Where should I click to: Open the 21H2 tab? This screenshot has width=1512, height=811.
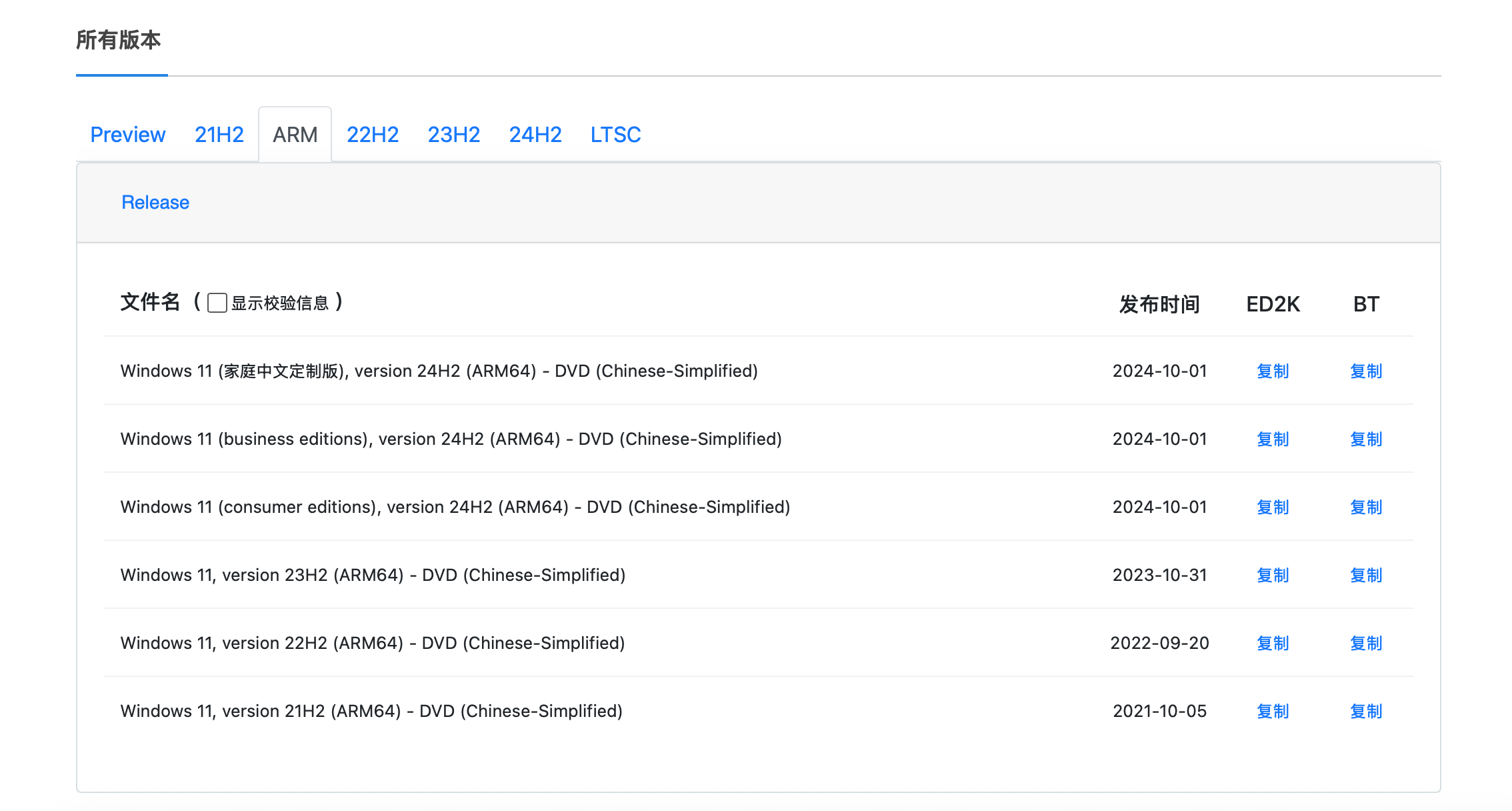pos(219,135)
